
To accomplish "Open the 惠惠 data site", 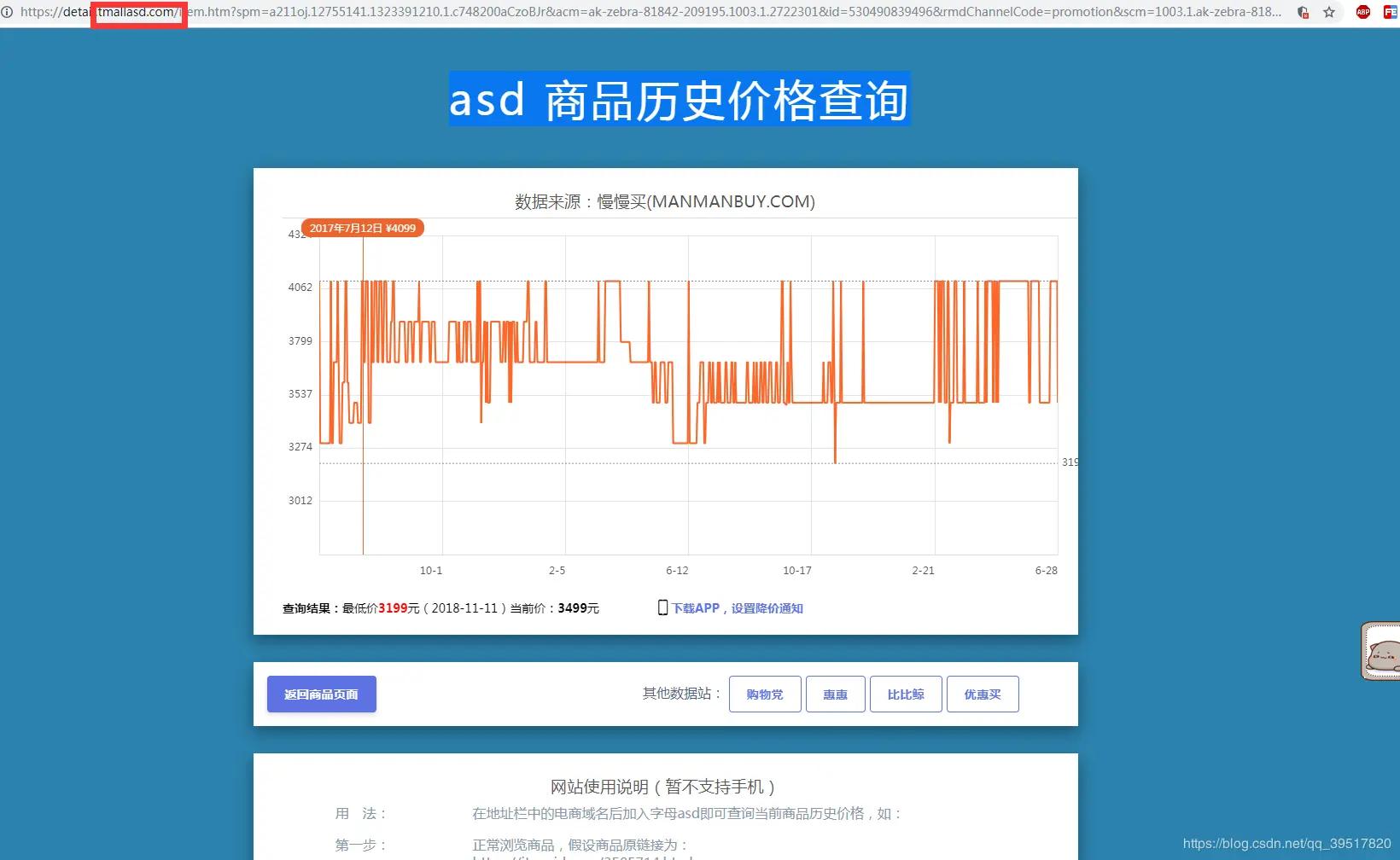I will coord(835,694).
